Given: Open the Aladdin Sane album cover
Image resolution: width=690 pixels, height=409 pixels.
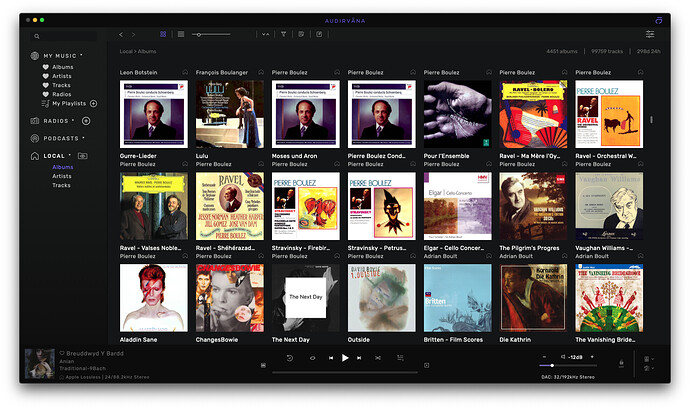Looking at the screenshot, I should point(154,298).
